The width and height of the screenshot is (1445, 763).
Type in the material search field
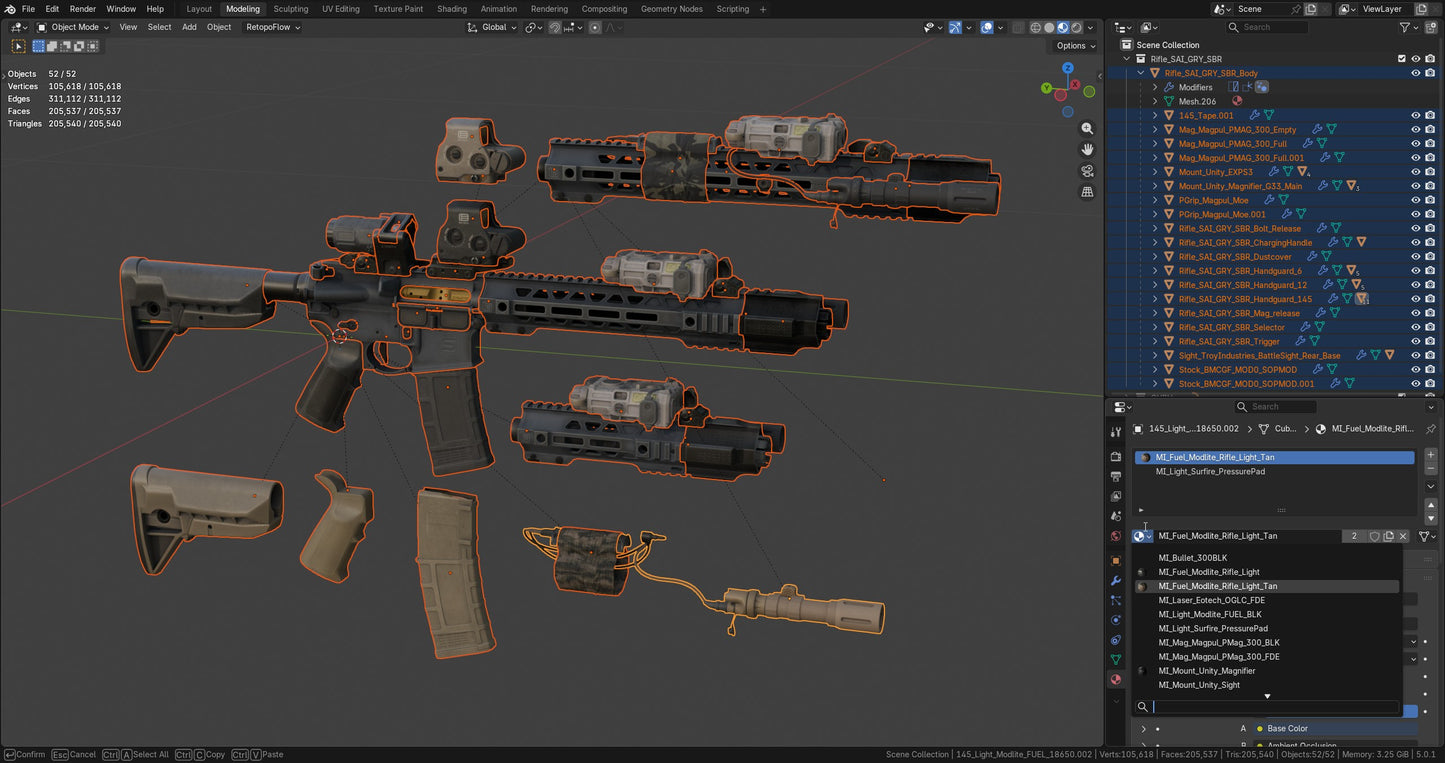(x=1270, y=707)
